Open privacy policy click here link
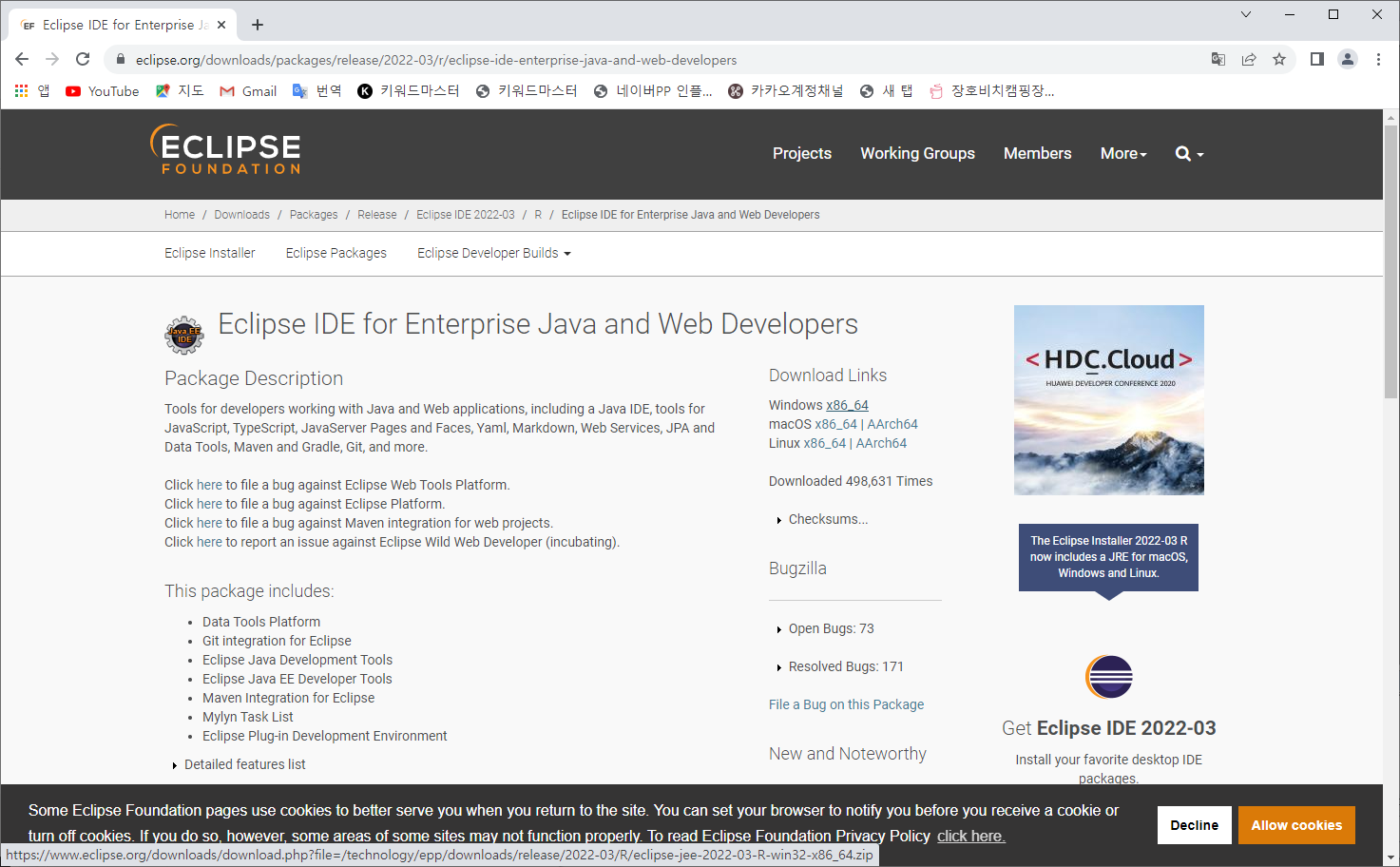The image size is (1400, 867). (x=970, y=837)
